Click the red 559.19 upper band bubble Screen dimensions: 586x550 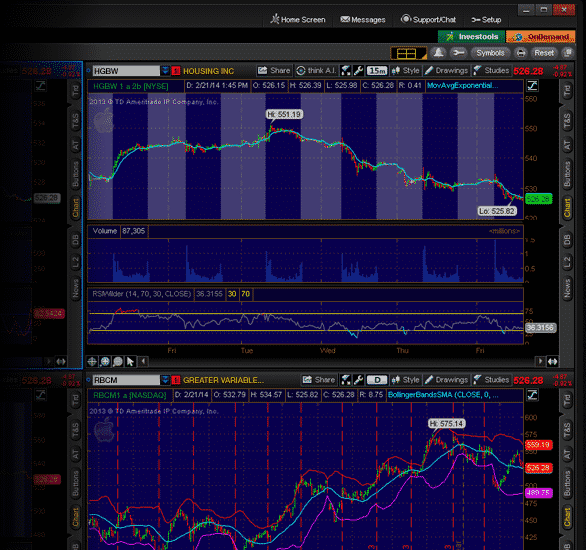pos(539,445)
